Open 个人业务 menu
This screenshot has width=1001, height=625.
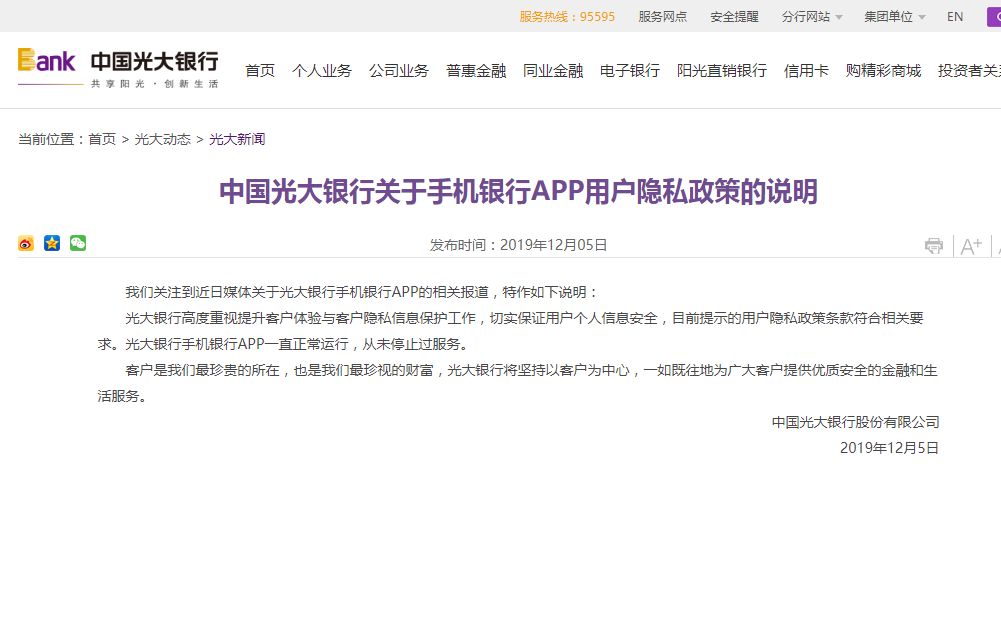322,71
